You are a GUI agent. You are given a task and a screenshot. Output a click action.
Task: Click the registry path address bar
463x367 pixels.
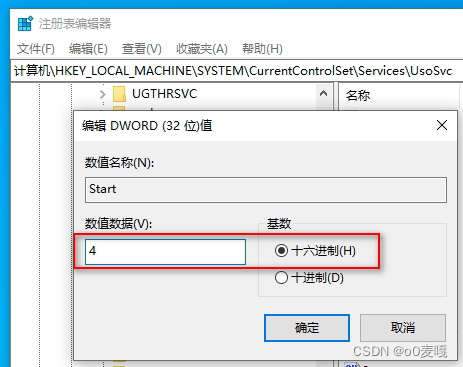pos(237,71)
